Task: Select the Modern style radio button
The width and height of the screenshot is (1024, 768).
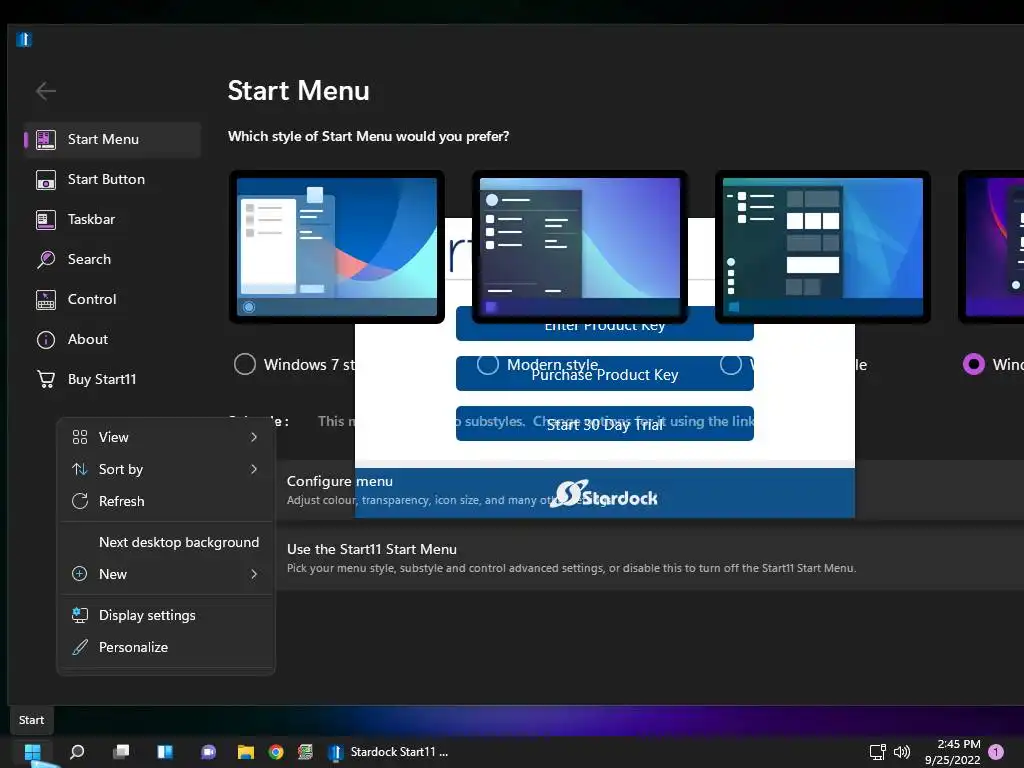Action: click(487, 364)
